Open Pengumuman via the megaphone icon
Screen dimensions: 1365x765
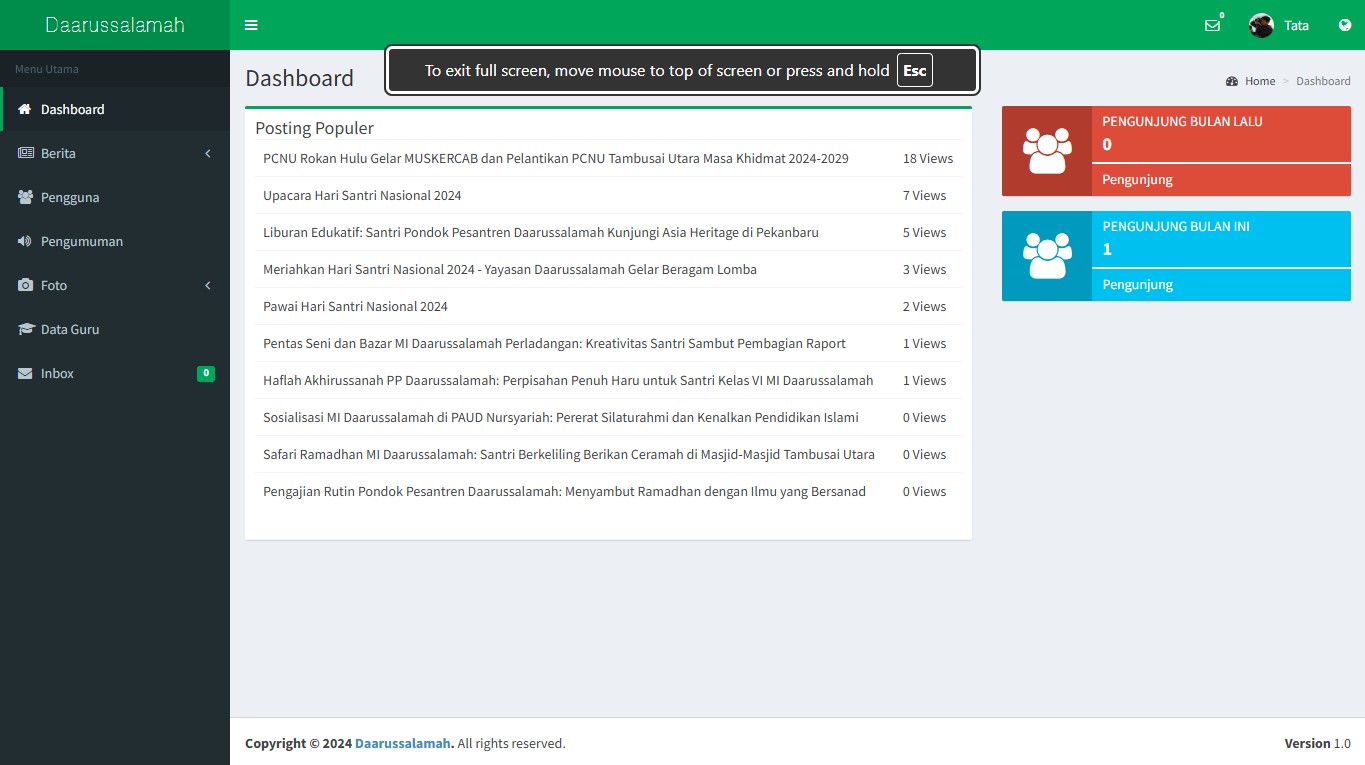(24, 241)
